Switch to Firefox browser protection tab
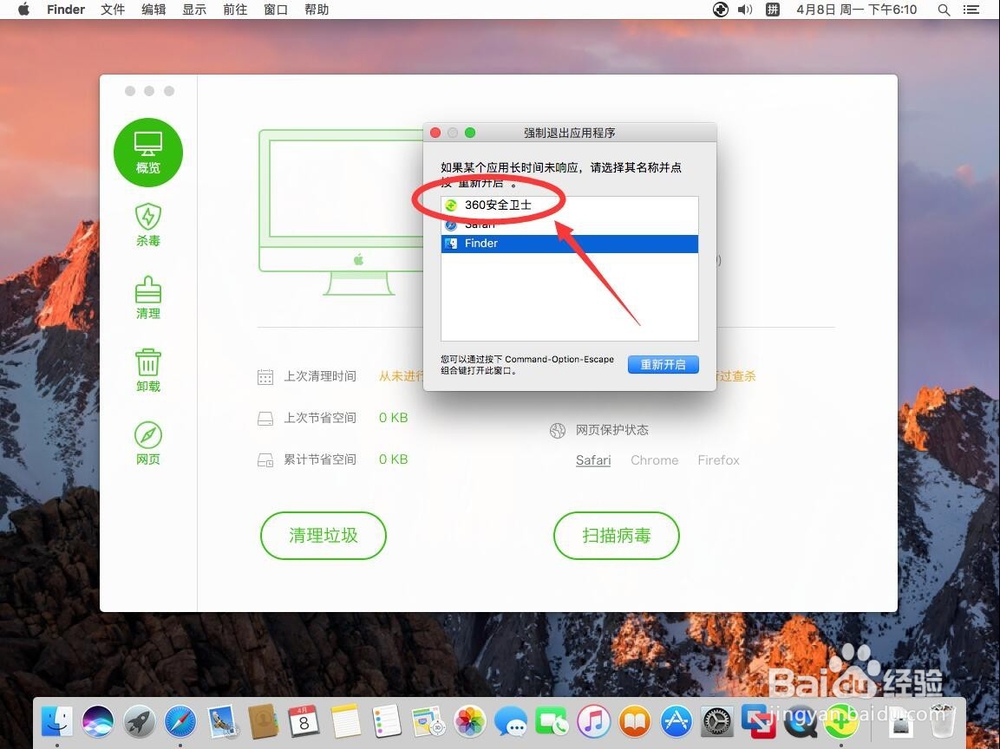Screen dimensions: 1000x749 tap(719, 460)
